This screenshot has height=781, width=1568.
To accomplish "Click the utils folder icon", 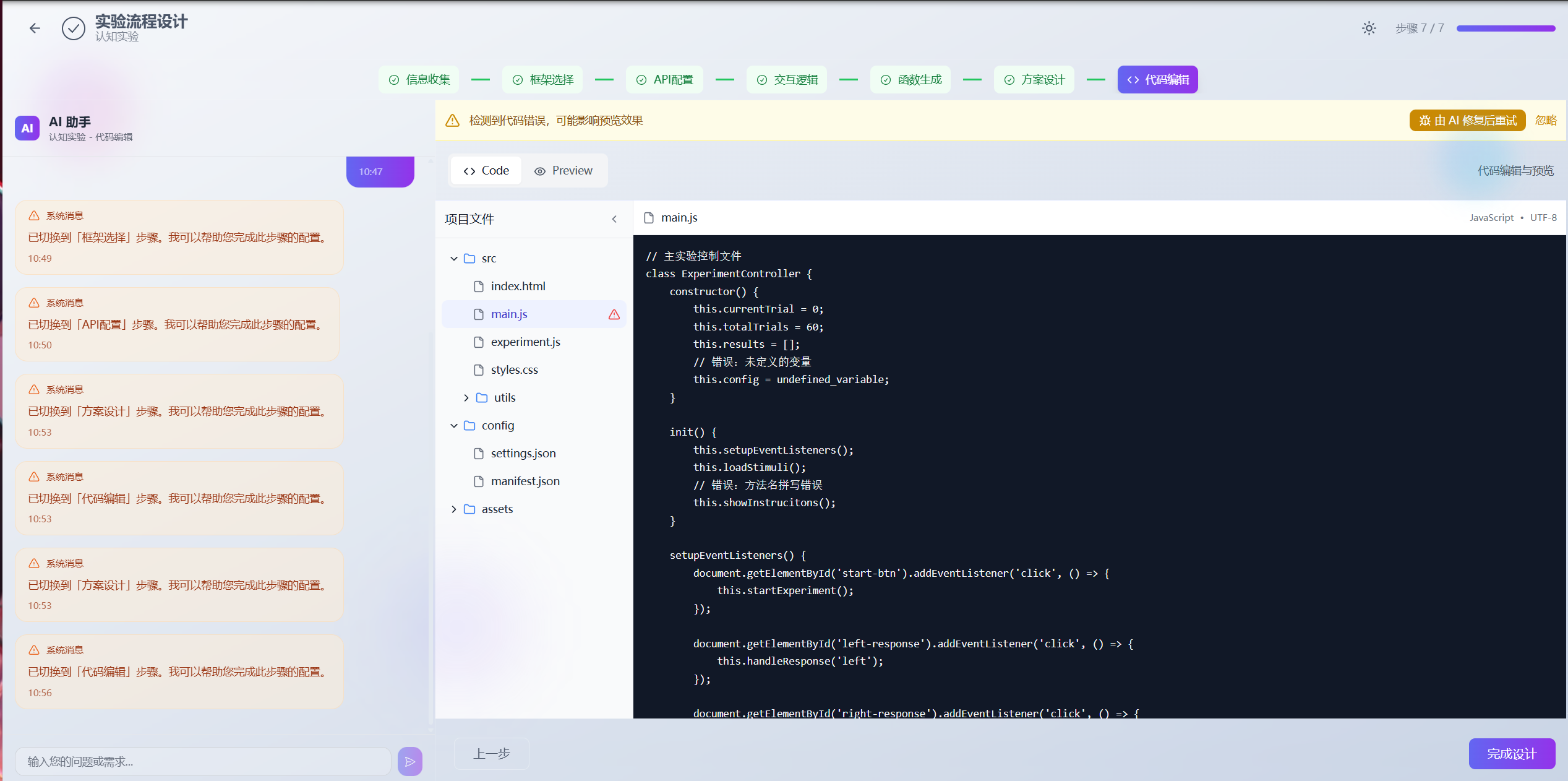I will [482, 397].
